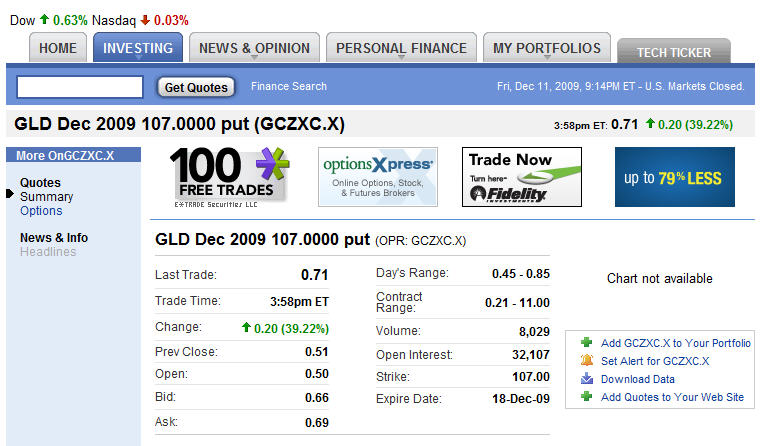Click the green up arrow in Change row
771x446 pixels.
(246, 327)
